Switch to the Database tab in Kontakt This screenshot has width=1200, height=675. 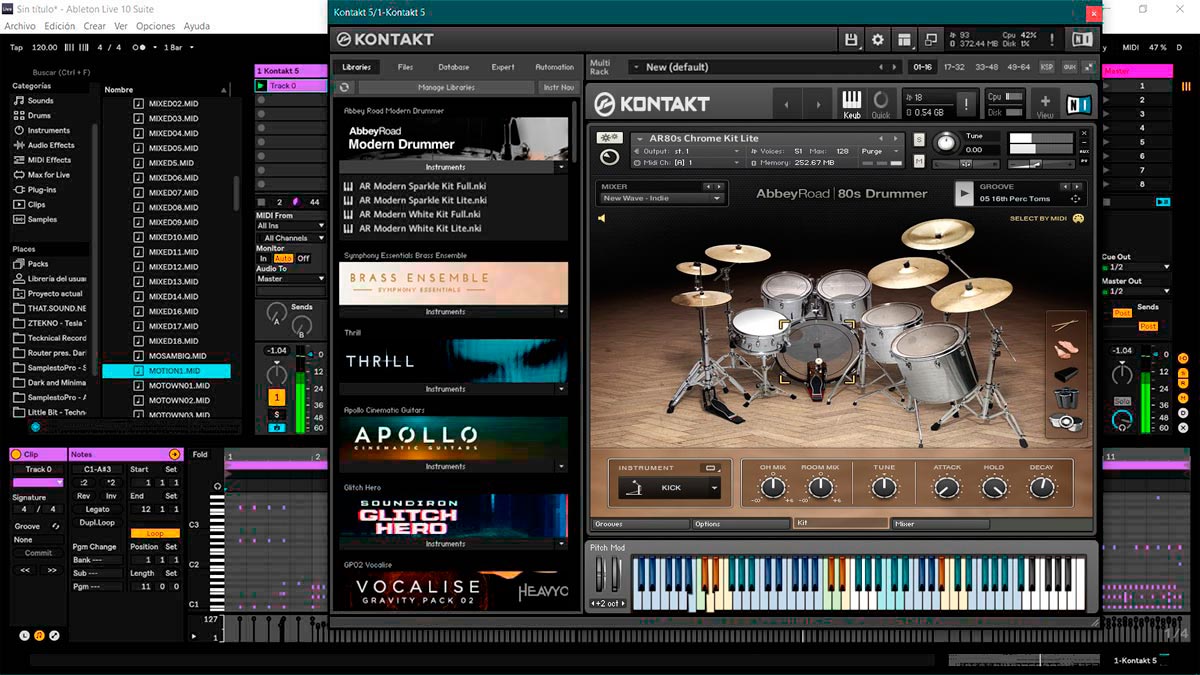pyautogui.click(x=454, y=67)
